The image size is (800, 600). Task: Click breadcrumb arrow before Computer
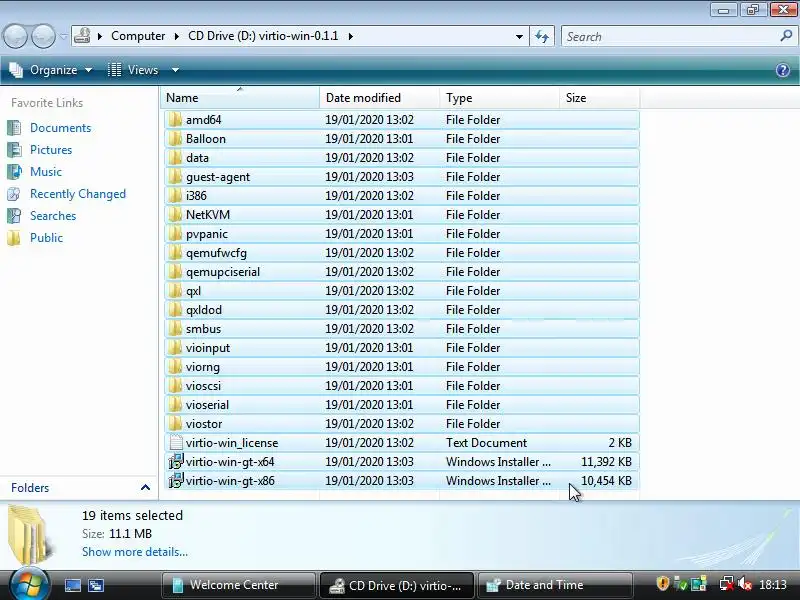click(x=99, y=36)
